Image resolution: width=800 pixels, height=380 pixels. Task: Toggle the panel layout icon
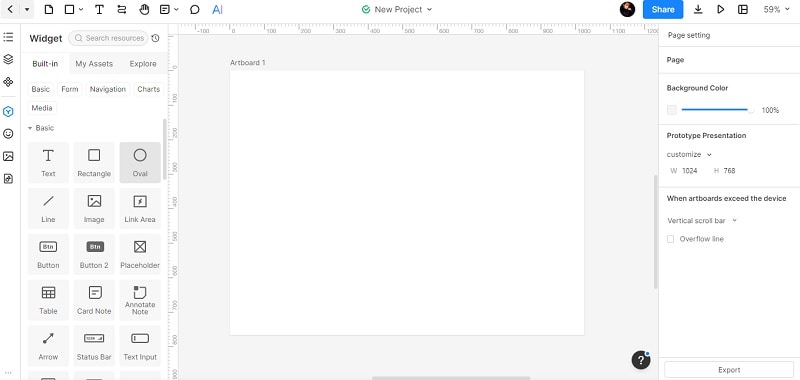tap(743, 9)
